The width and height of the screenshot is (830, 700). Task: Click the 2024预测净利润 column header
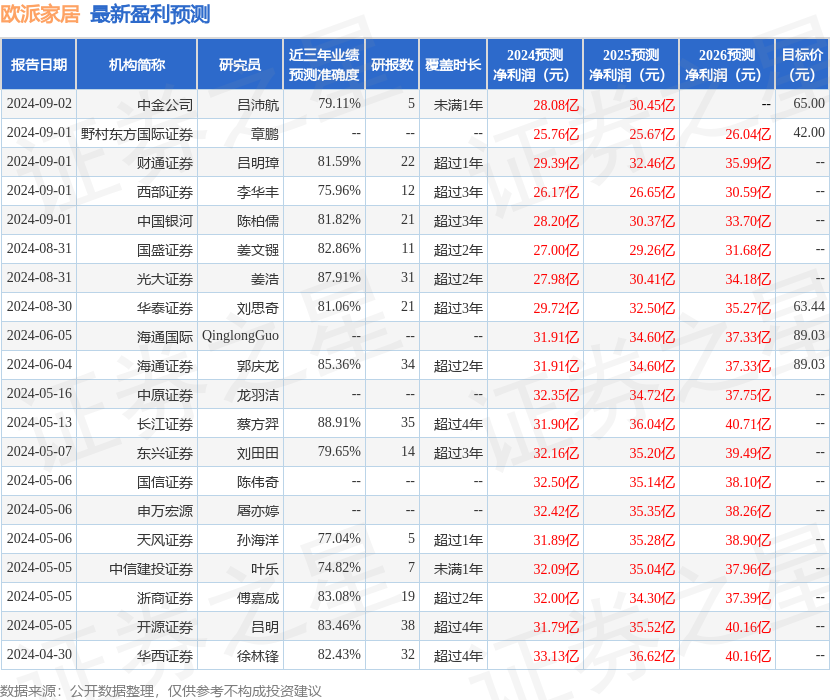click(535, 65)
